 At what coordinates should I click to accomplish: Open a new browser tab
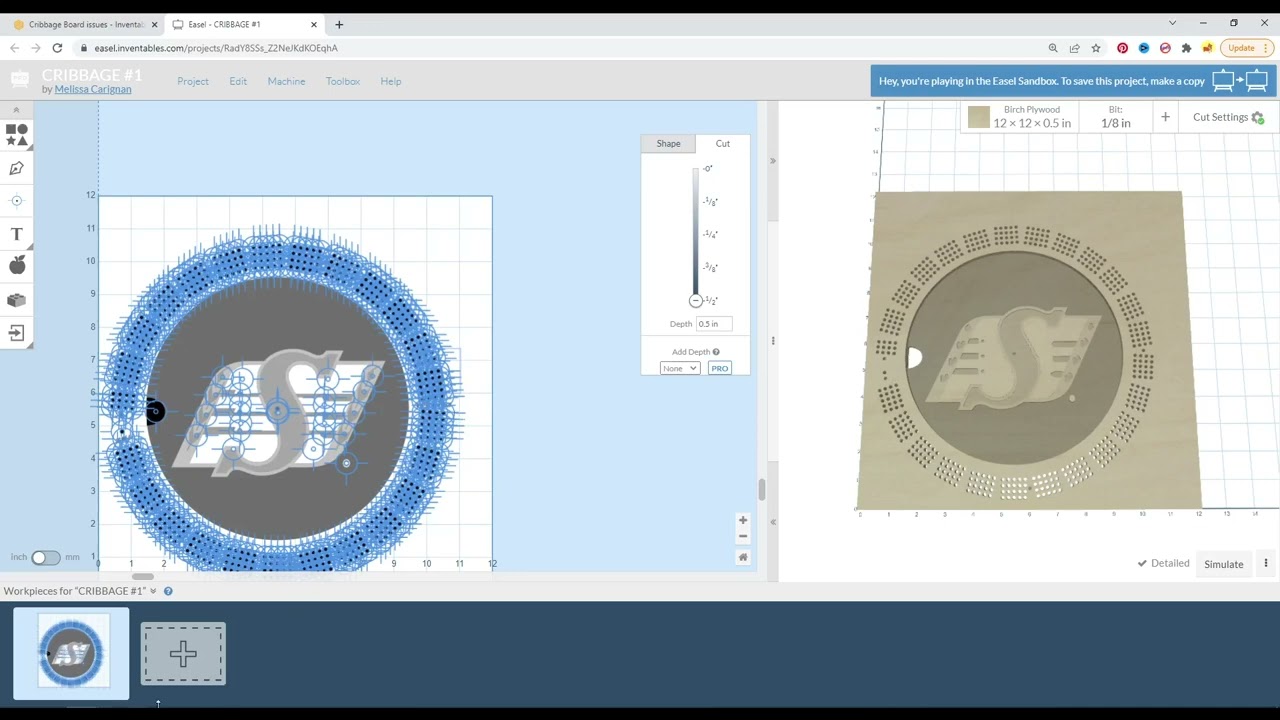coord(339,24)
